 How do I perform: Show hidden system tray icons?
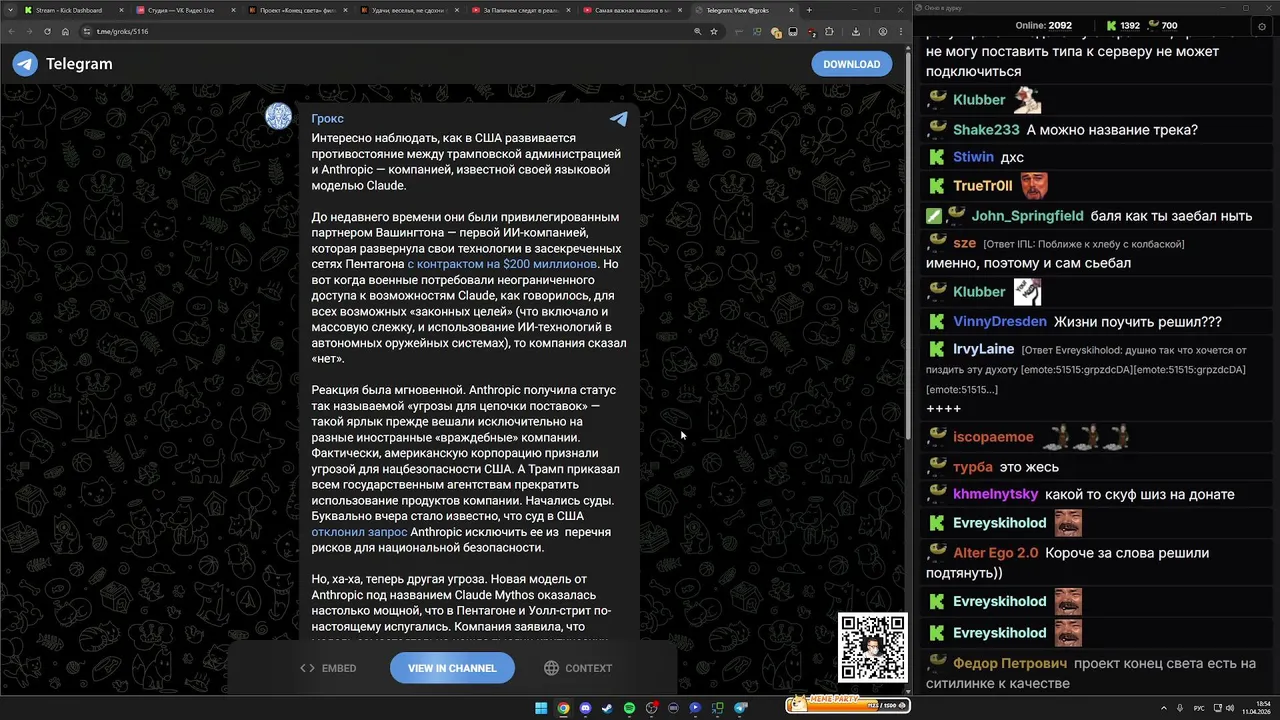tap(1164, 708)
